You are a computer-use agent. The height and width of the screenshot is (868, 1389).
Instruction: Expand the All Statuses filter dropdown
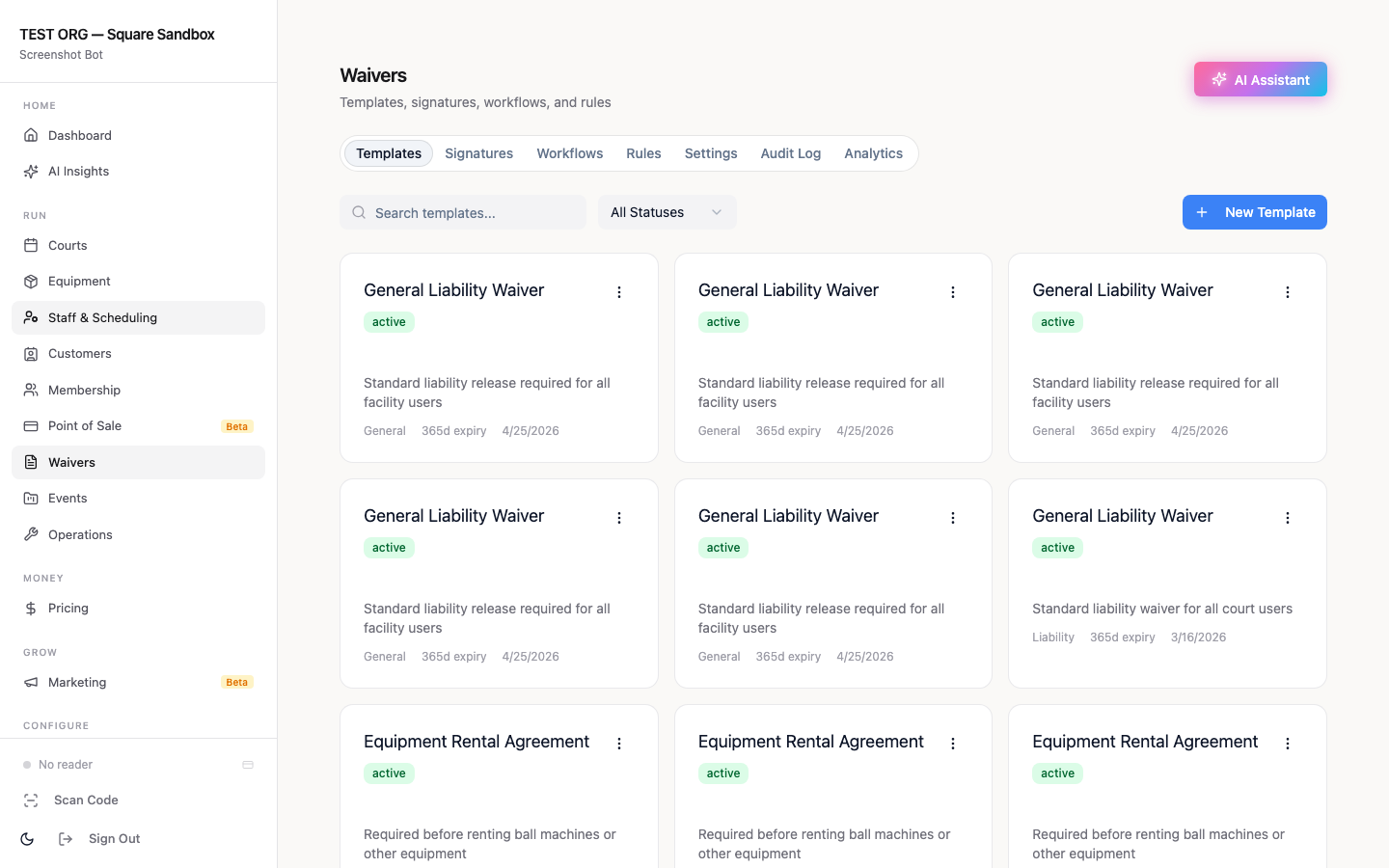667,212
